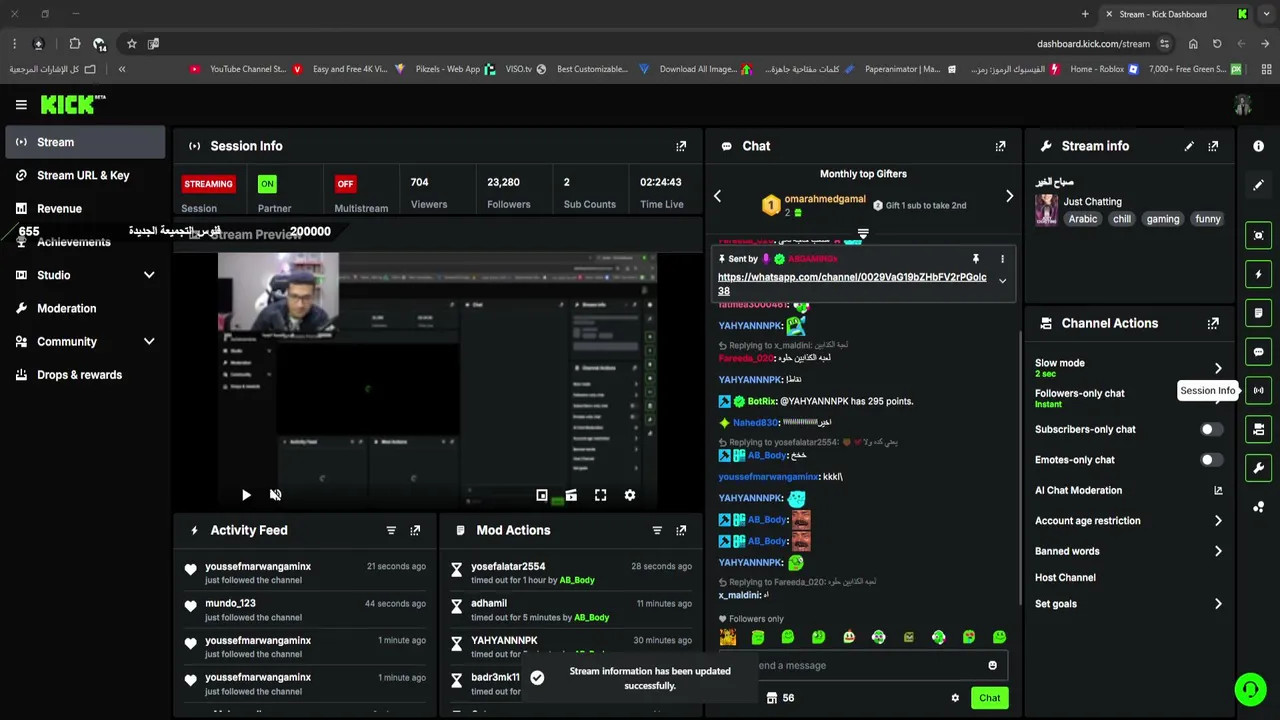Image resolution: width=1280 pixels, height=720 pixels.
Task: Open the green support headset bubble
Action: pos(1249,689)
